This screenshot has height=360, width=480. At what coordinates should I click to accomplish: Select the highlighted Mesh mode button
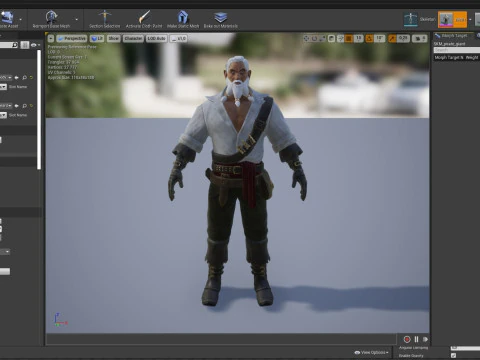(452, 20)
